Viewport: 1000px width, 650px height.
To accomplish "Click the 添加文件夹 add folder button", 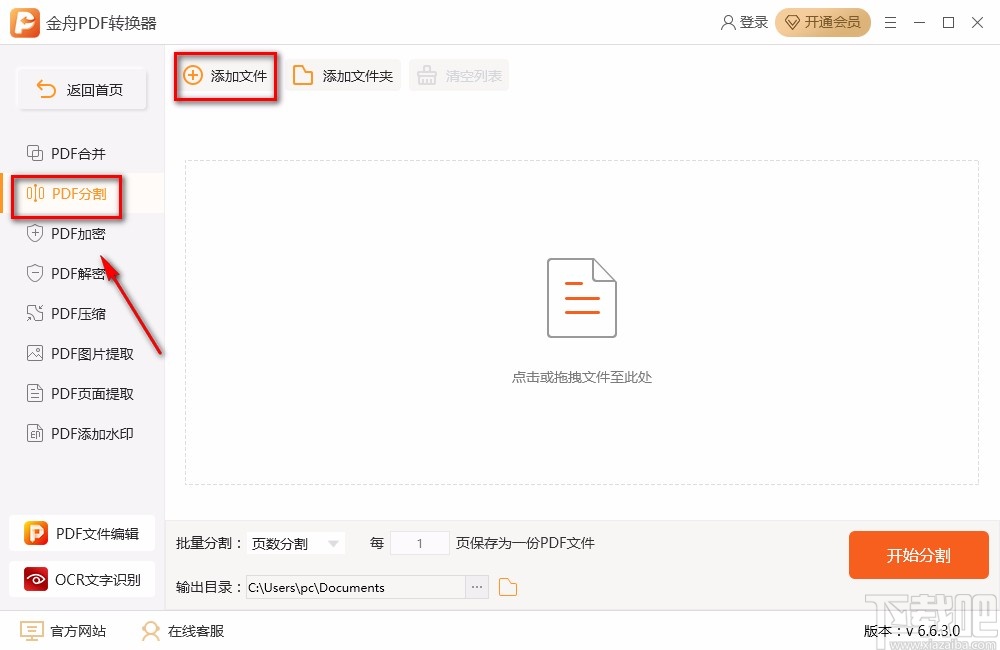I will pos(342,76).
